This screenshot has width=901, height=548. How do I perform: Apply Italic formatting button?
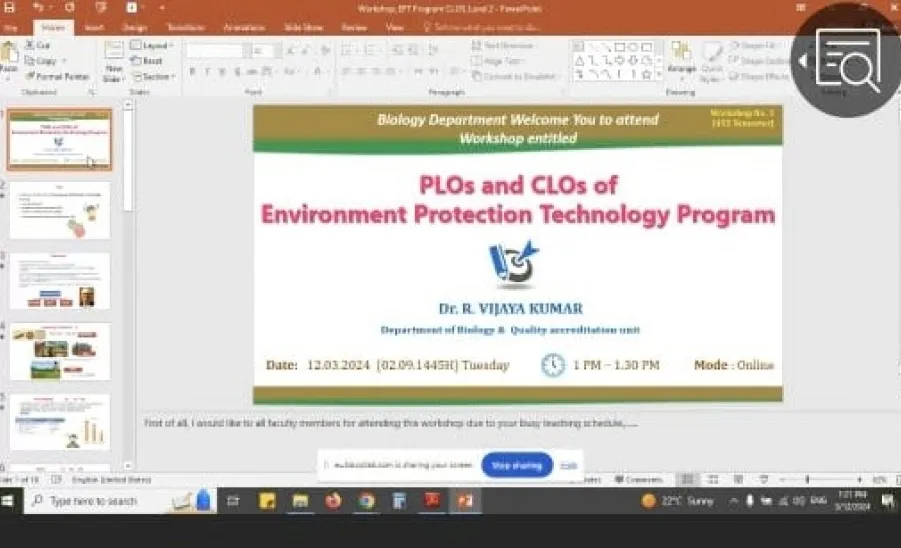pyautogui.click(x=207, y=71)
